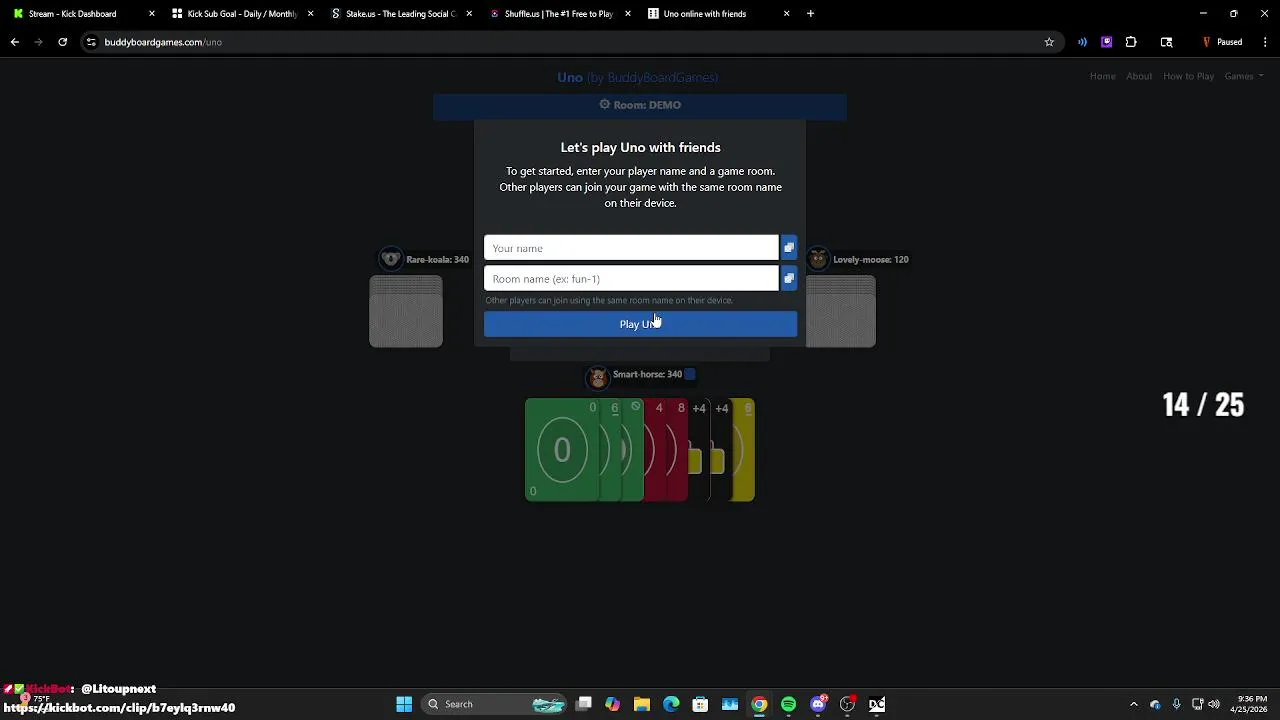The height and width of the screenshot is (720, 1280).
Task: Click the buddyboardgames.com/uno address bar
Action: tap(570, 42)
